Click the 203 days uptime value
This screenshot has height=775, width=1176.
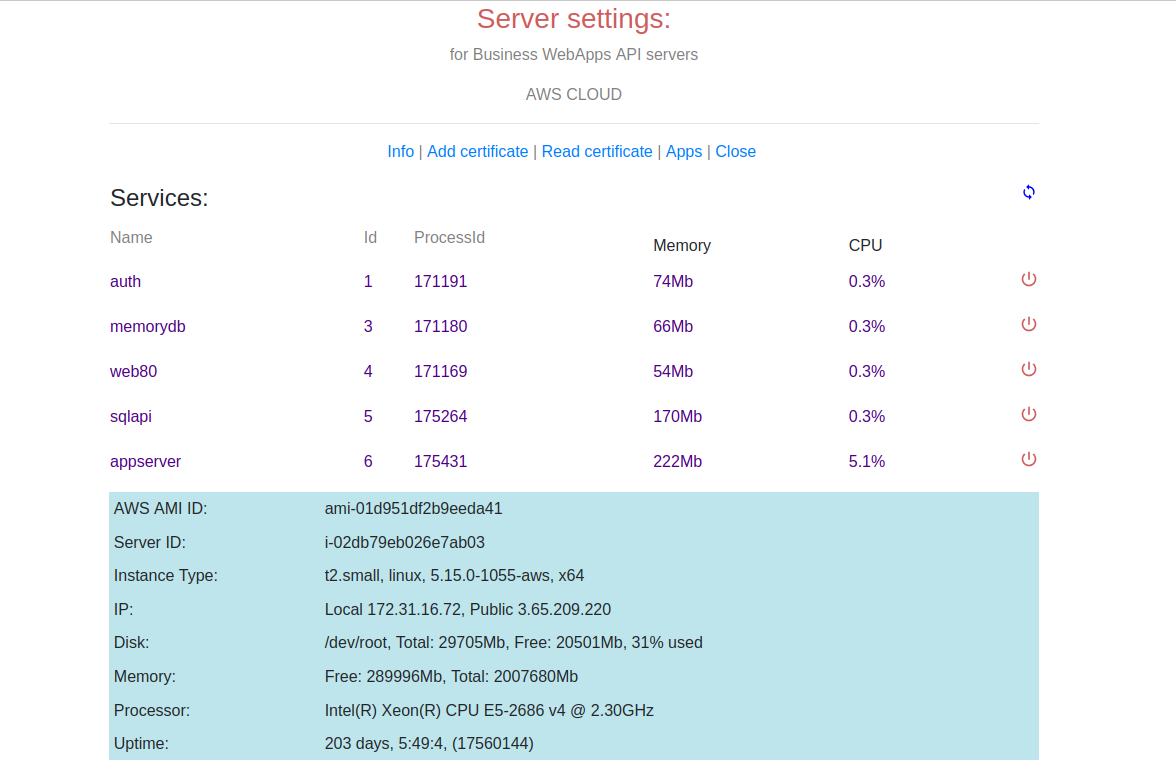(x=429, y=743)
